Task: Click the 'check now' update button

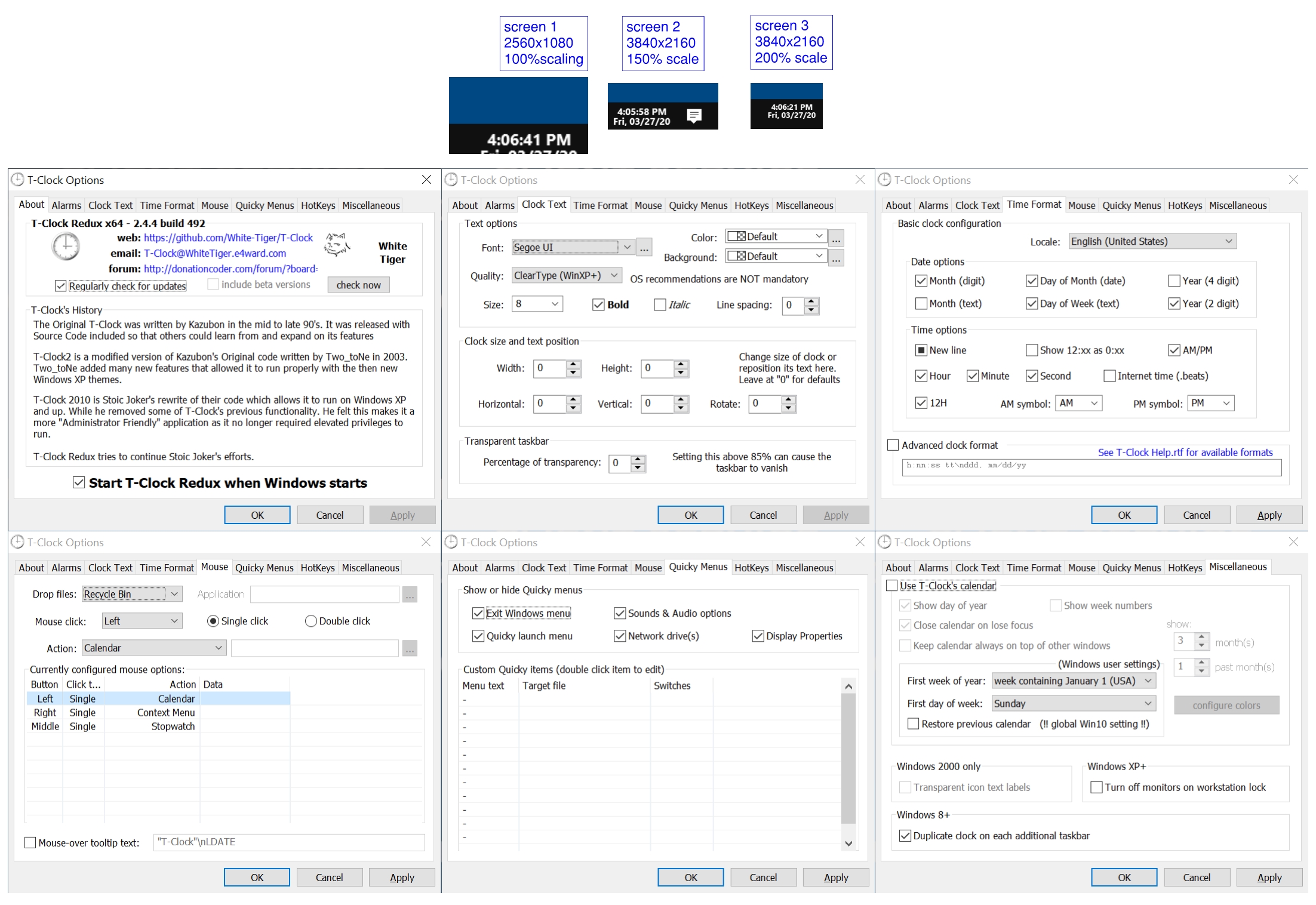Action: 358,285
